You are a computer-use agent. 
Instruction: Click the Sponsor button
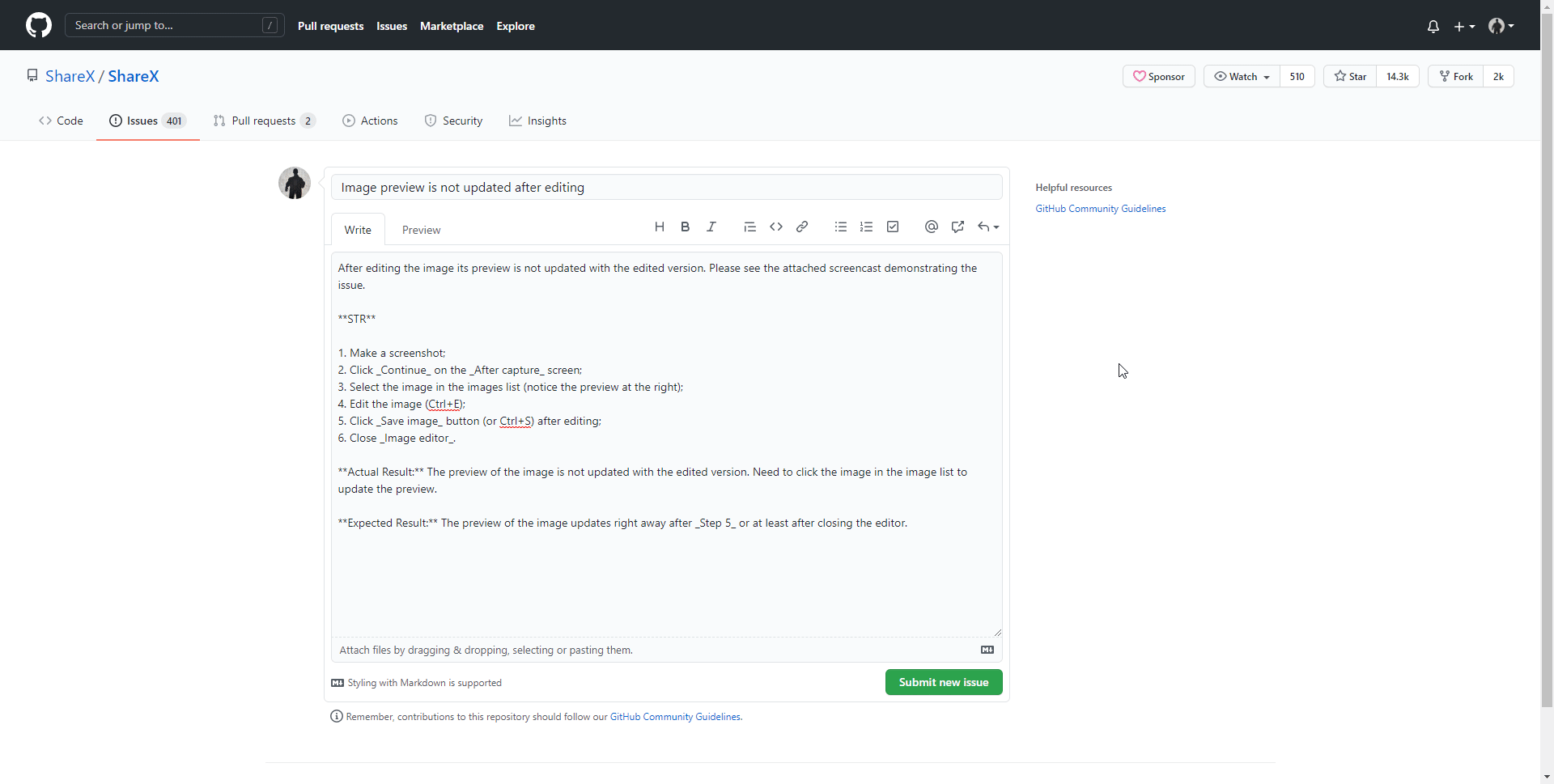[x=1159, y=76]
